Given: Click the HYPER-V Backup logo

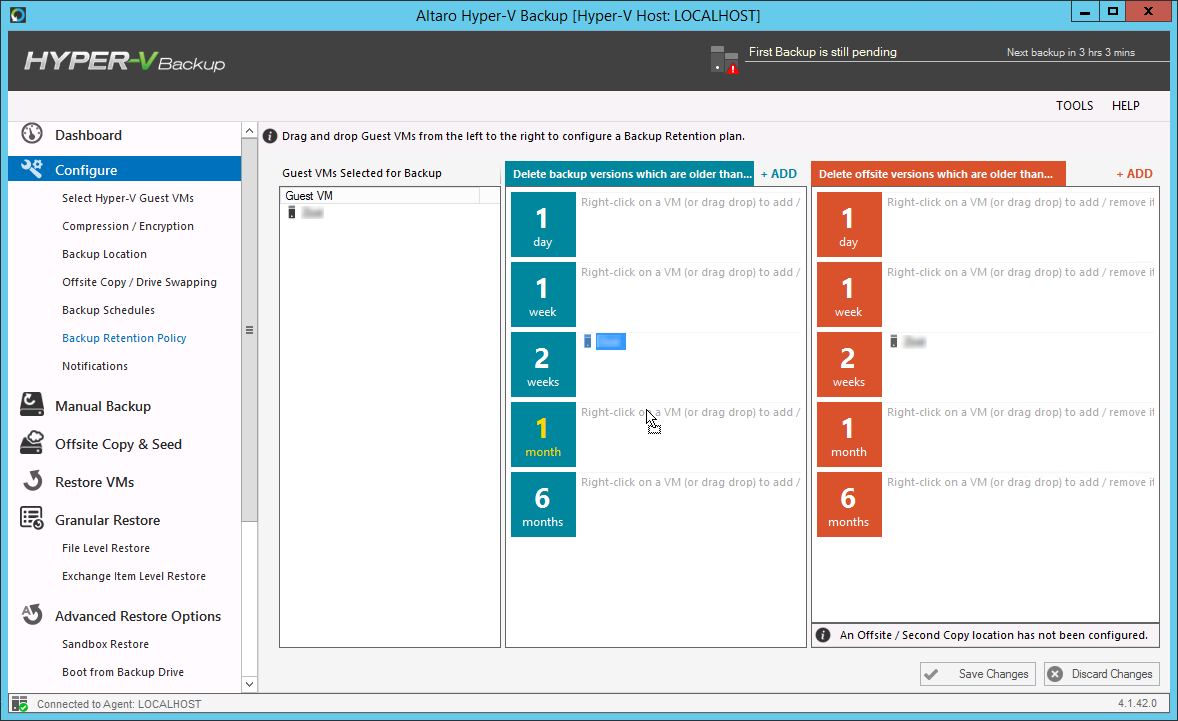Looking at the screenshot, I should click(x=125, y=62).
